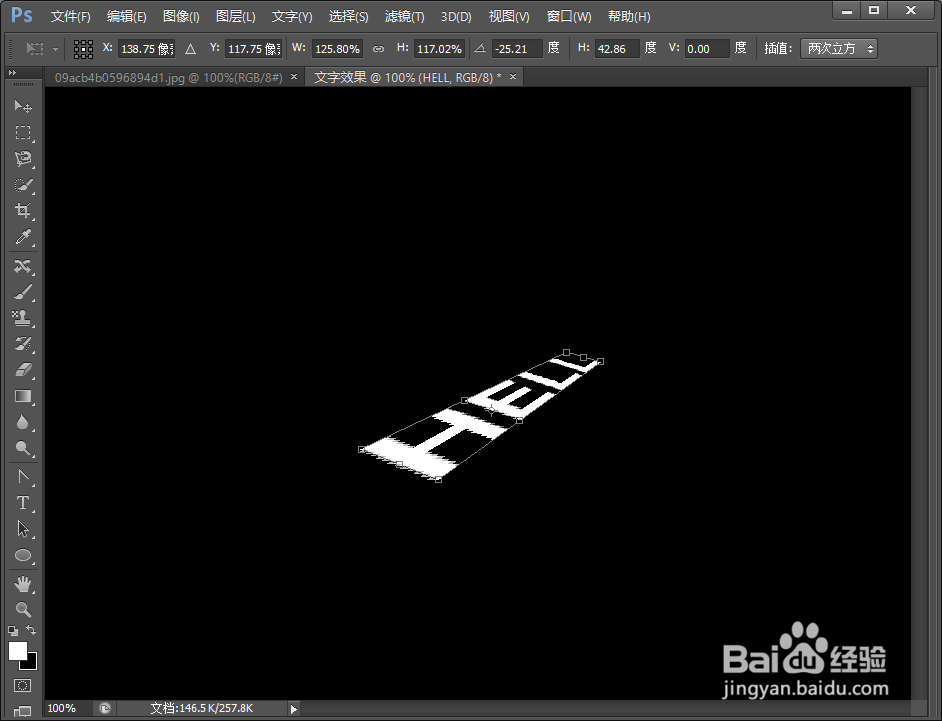This screenshot has width=942, height=721.
Task: Click the black background color swatch
Action: point(30,663)
